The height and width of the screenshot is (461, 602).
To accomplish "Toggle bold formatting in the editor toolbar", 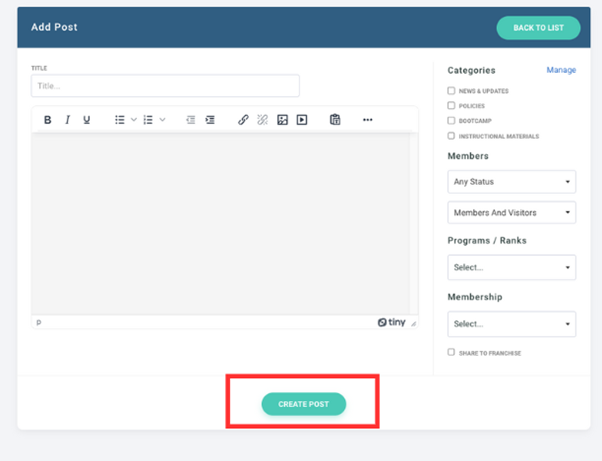I will (47, 120).
